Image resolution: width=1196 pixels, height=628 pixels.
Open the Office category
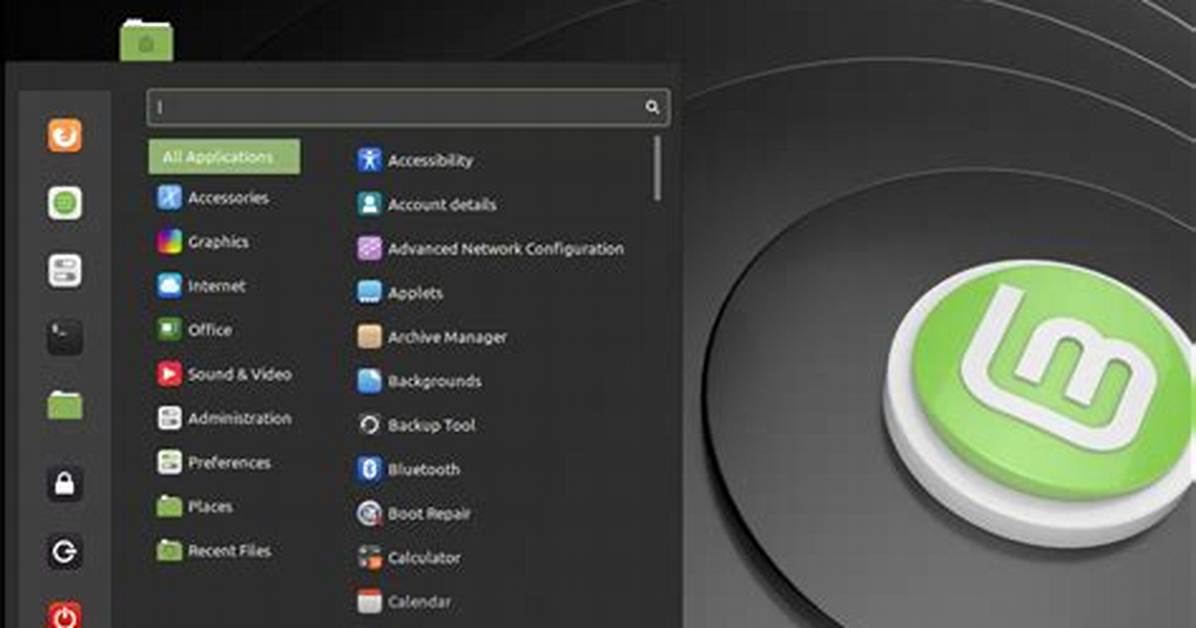coord(210,330)
